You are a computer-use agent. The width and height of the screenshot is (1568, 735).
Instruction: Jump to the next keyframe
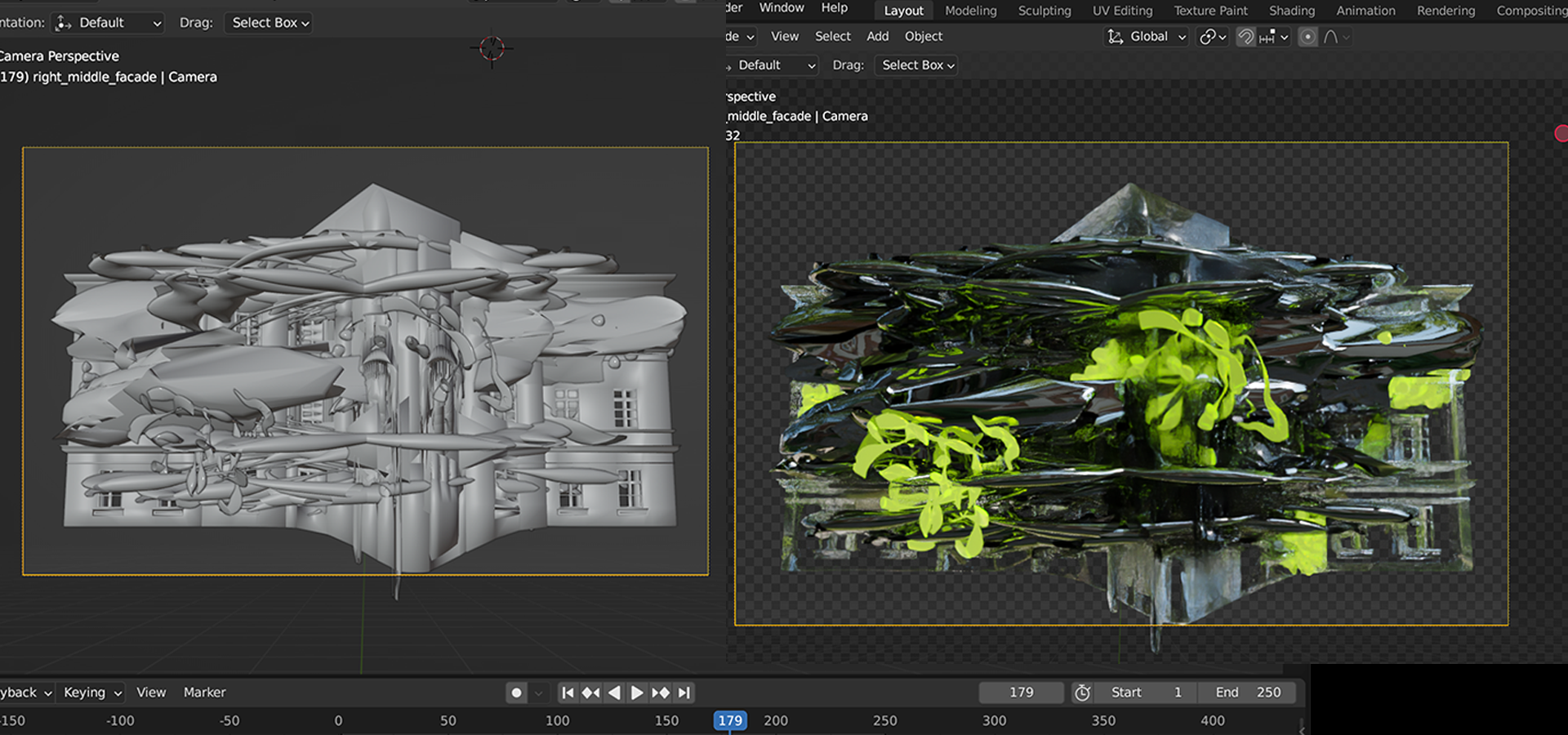pos(661,693)
